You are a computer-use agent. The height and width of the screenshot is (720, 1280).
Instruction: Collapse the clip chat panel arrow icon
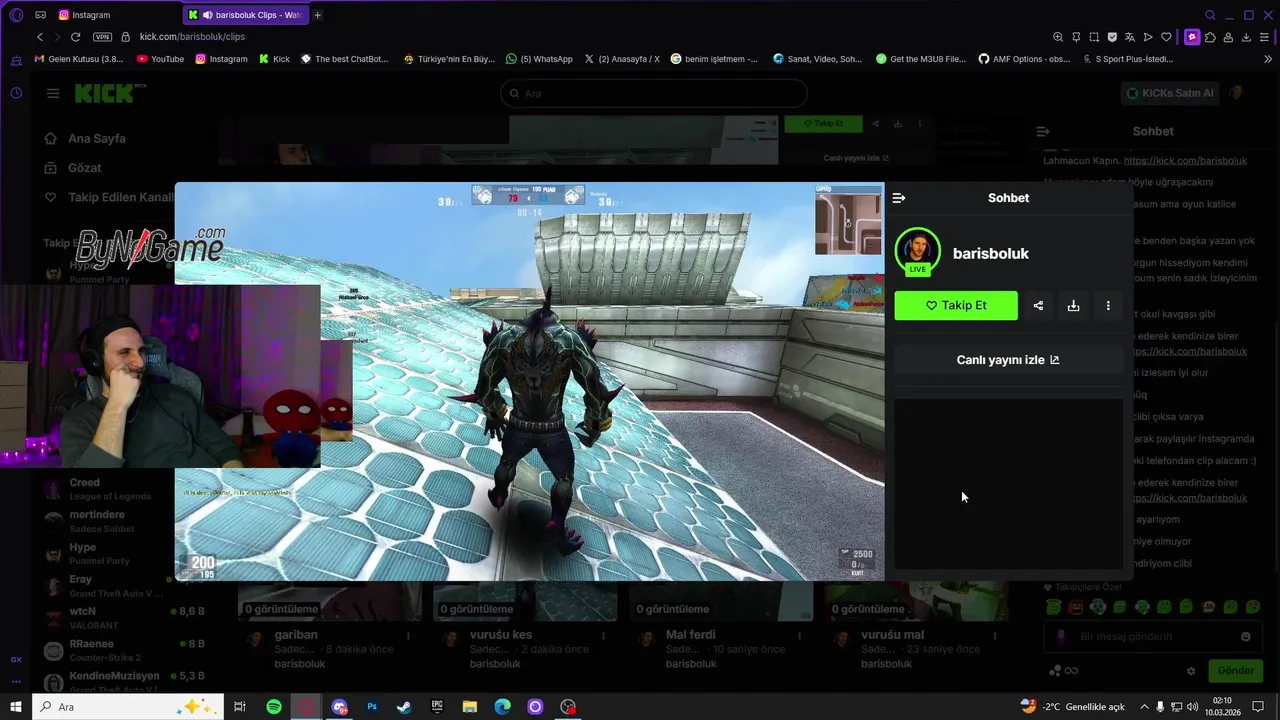pos(898,198)
